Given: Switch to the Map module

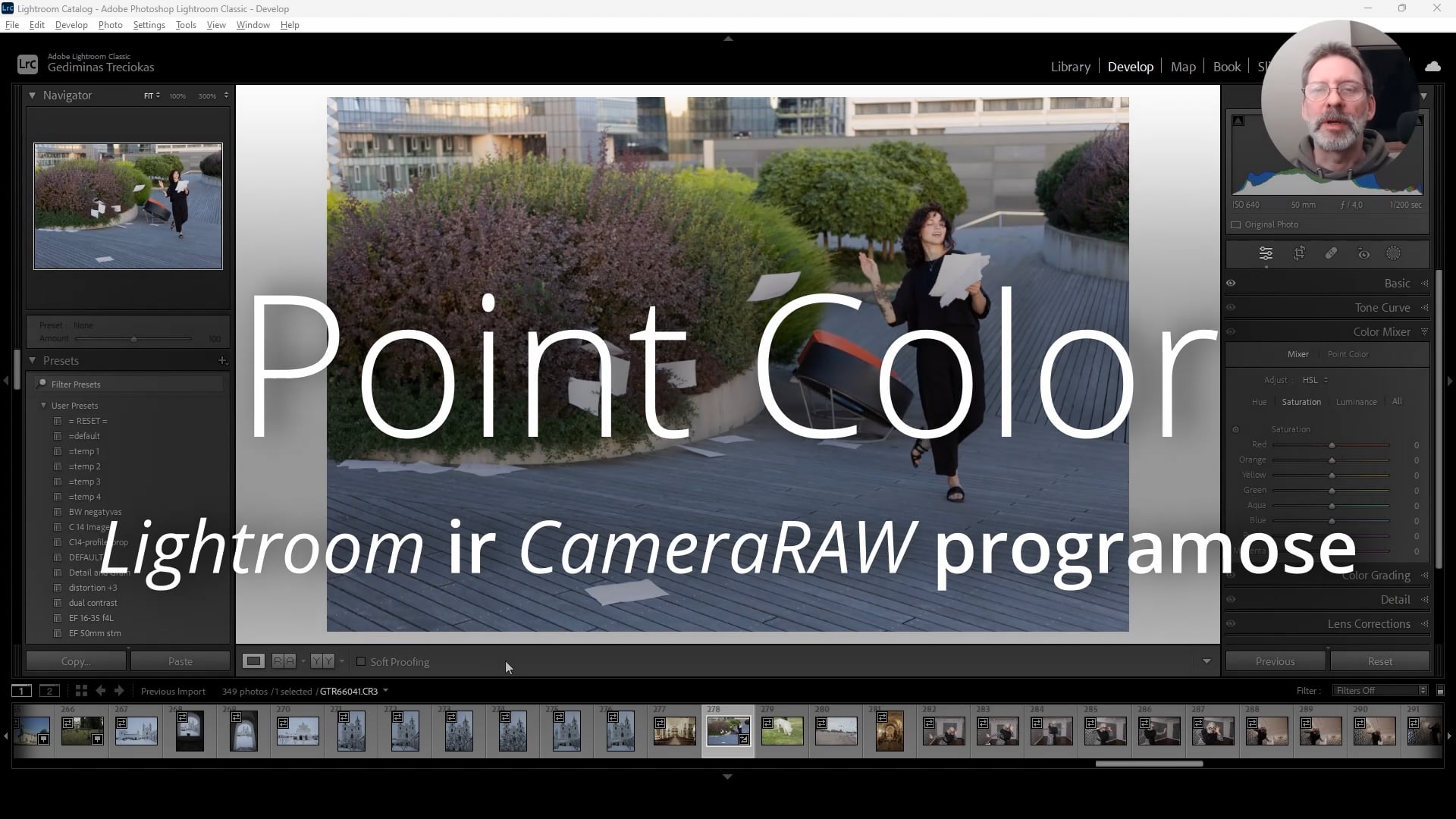Looking at the screenshot, I should click(1183, 67).
